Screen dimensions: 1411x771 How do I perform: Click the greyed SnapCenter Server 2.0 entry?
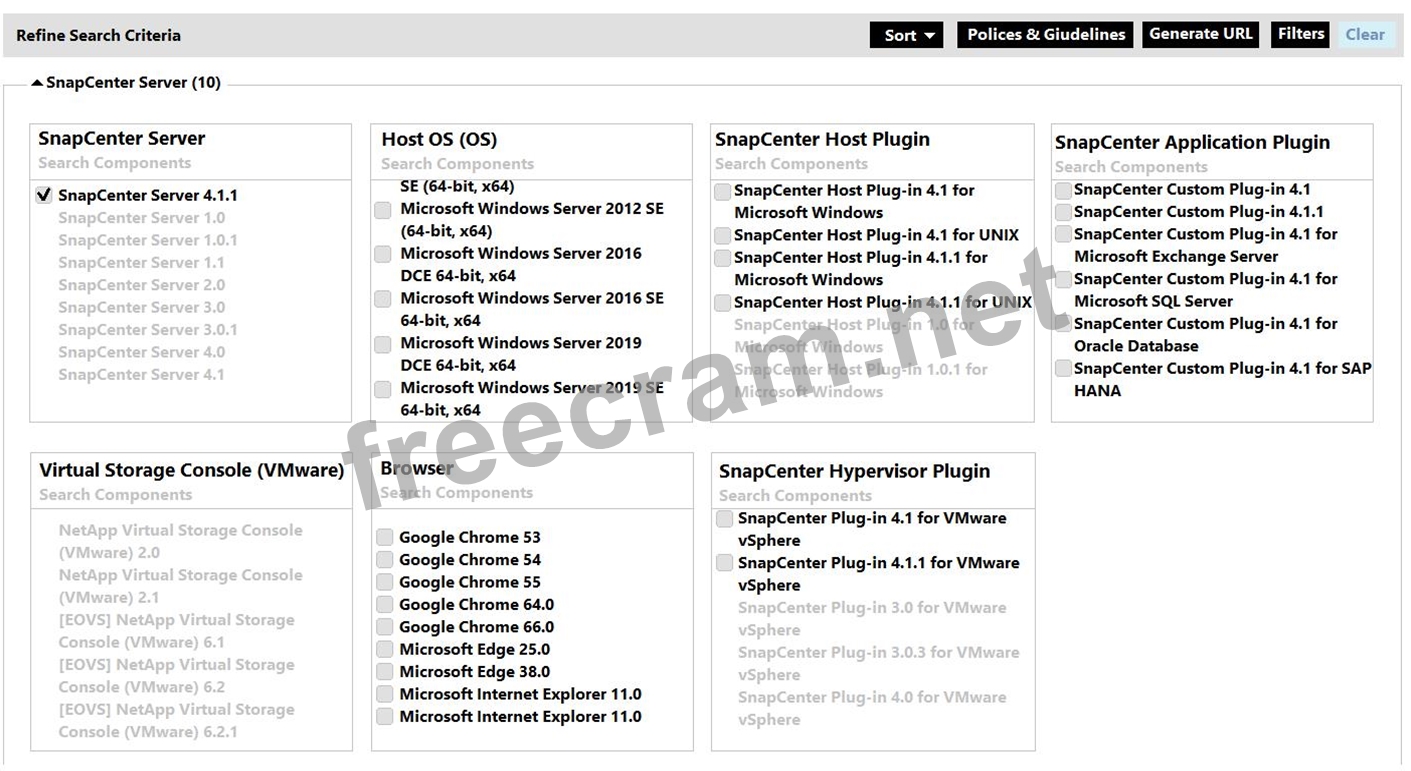point(142,285)
